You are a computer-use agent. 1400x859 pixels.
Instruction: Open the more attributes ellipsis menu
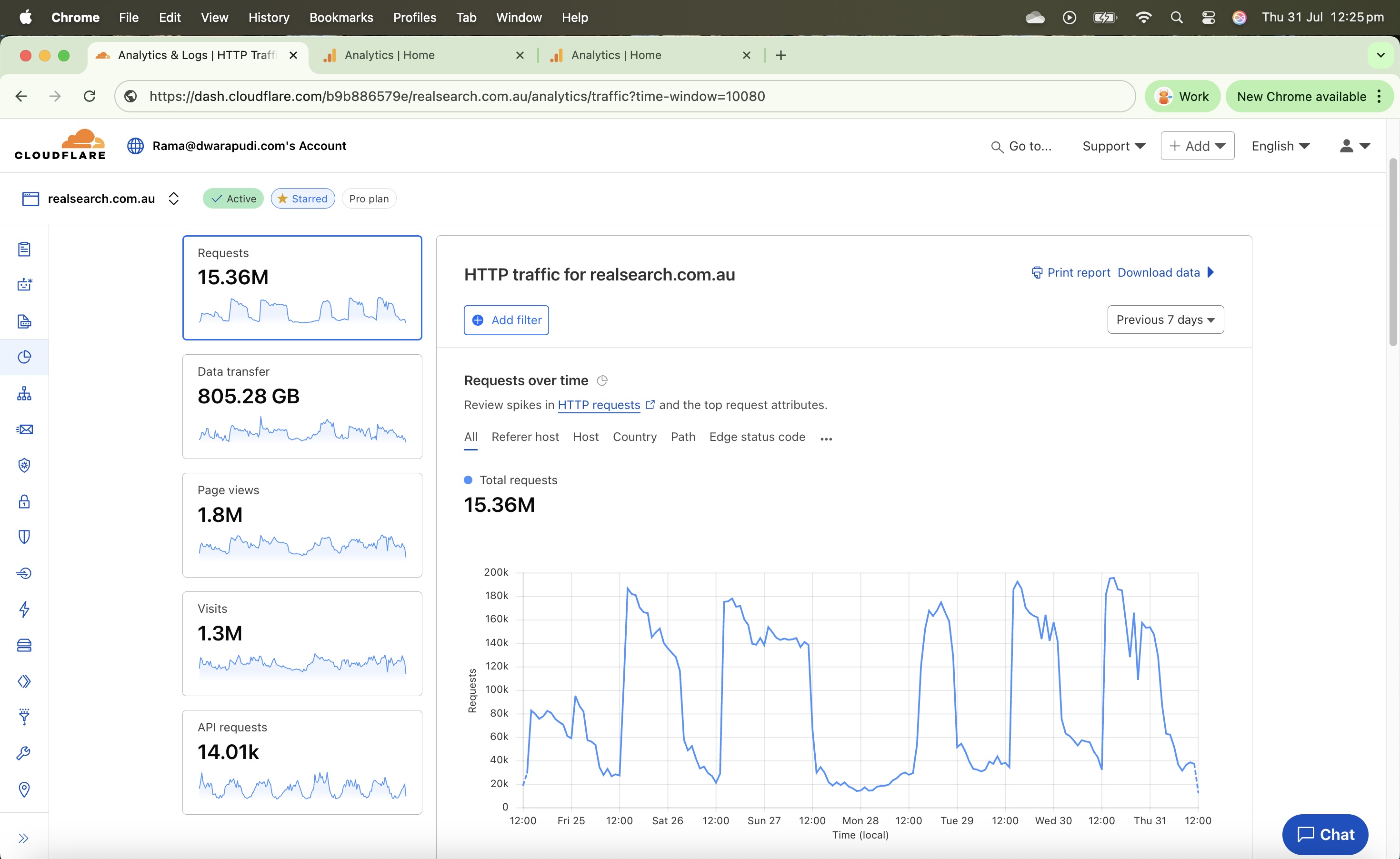point(826,439)
